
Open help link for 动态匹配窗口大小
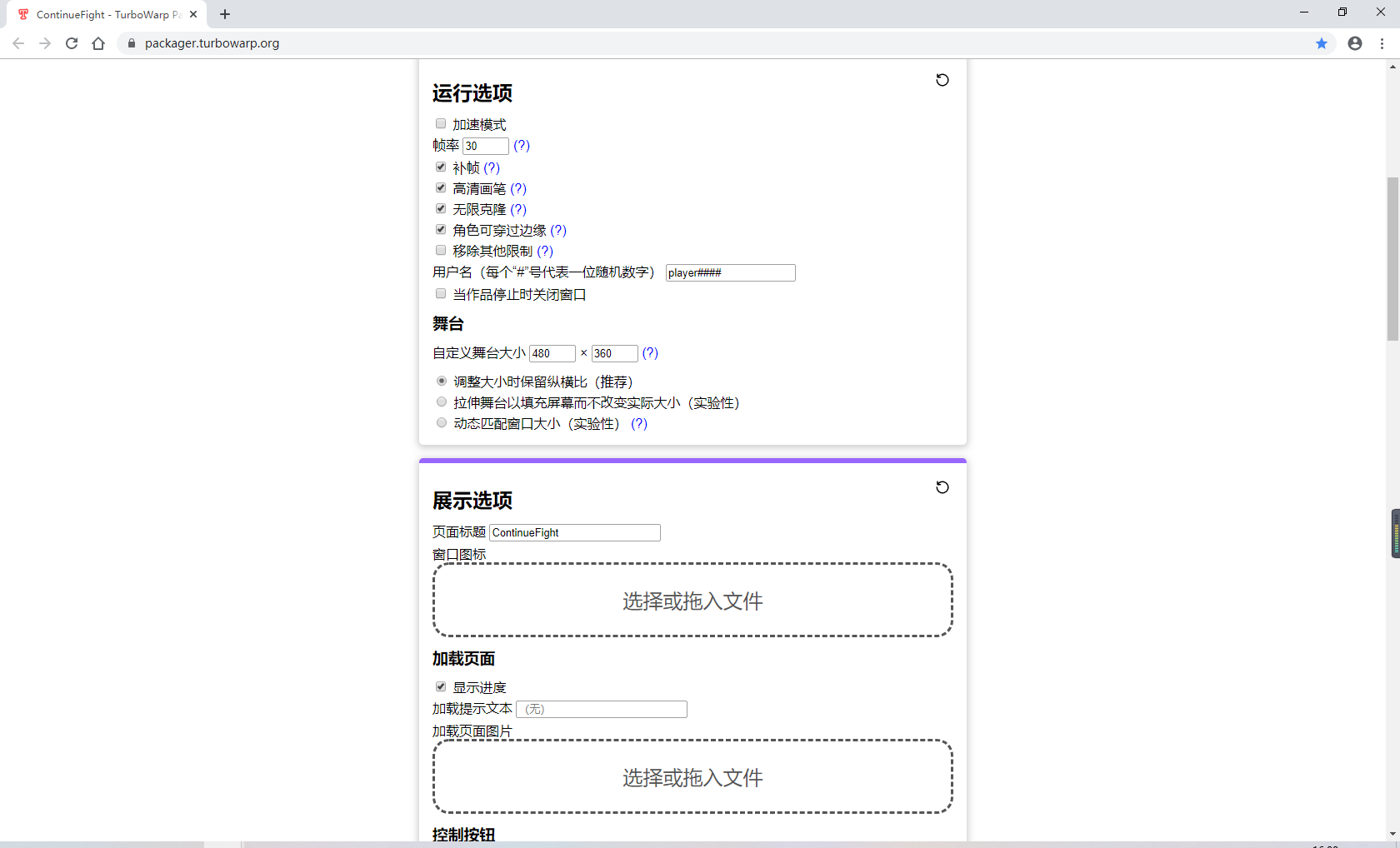click(639, 423)
